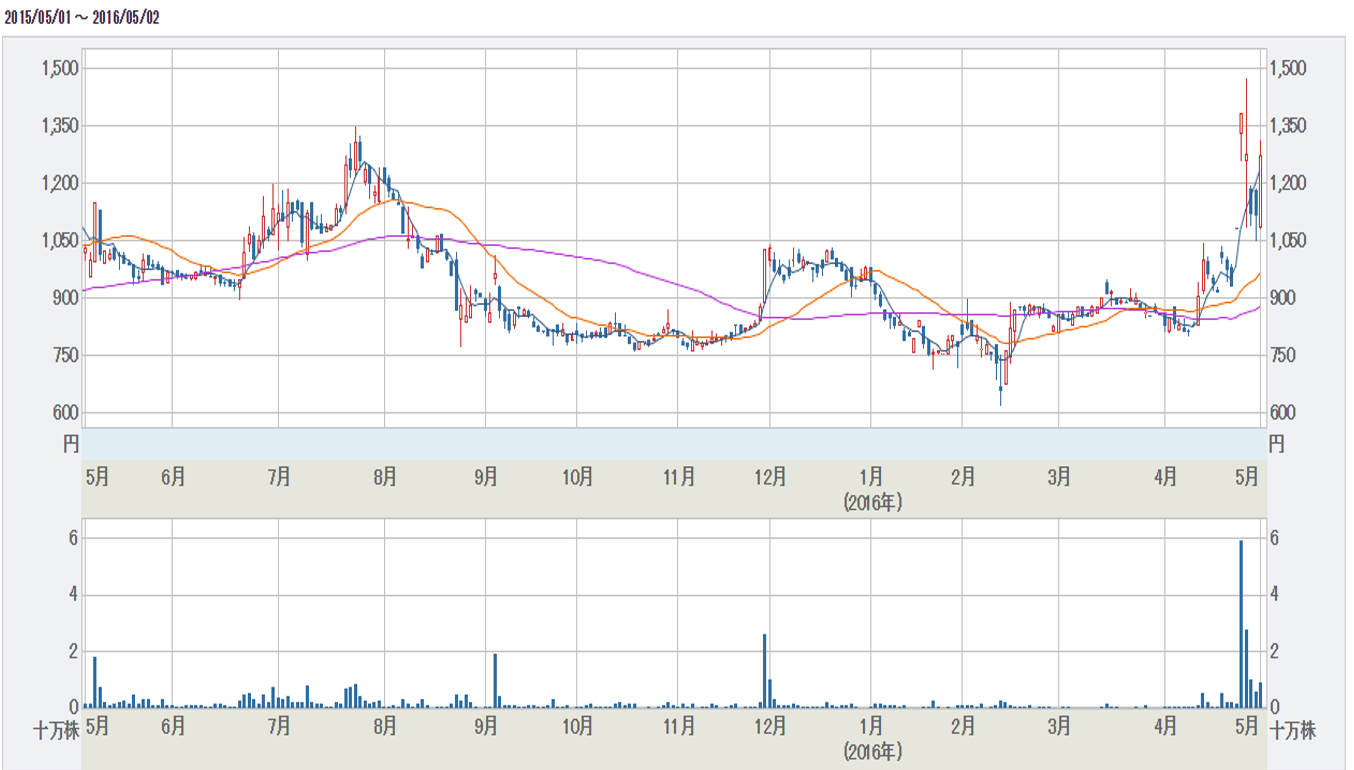
Task: Click the 1,200 label on the left price axis
Action: (x=59, y=183)
